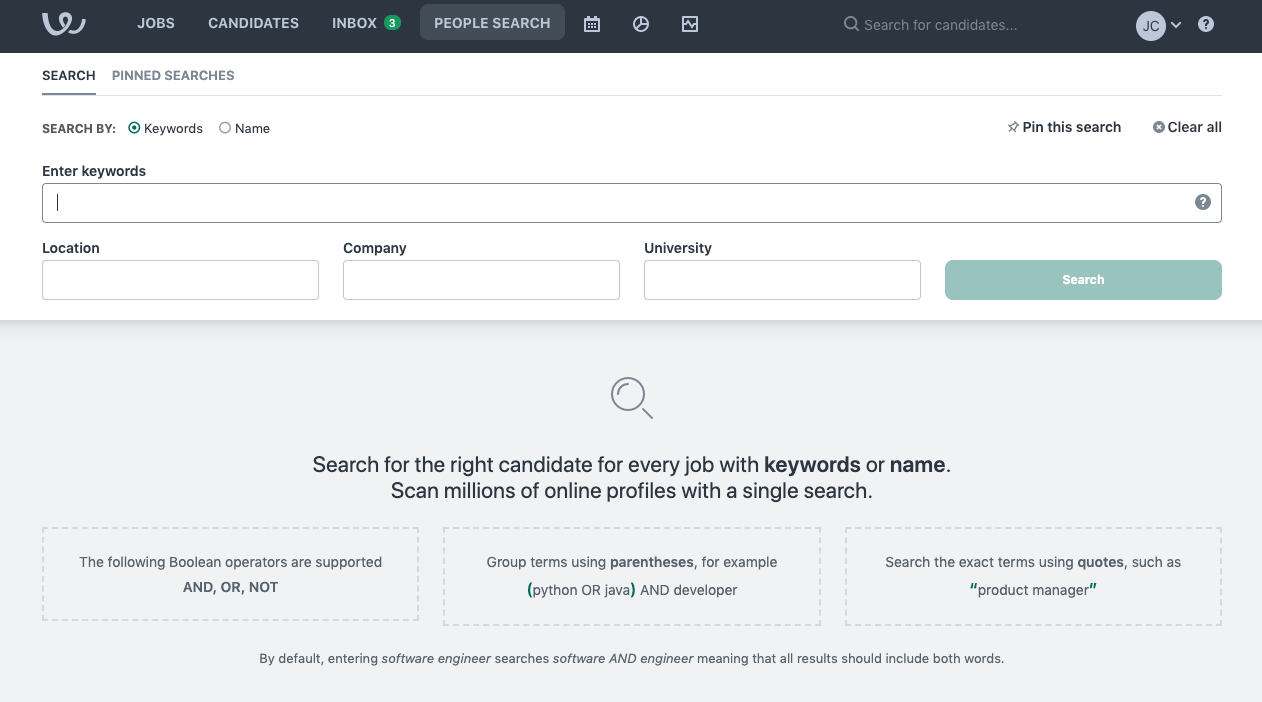Open the Candidates menu item

click(x=253, y=23)
